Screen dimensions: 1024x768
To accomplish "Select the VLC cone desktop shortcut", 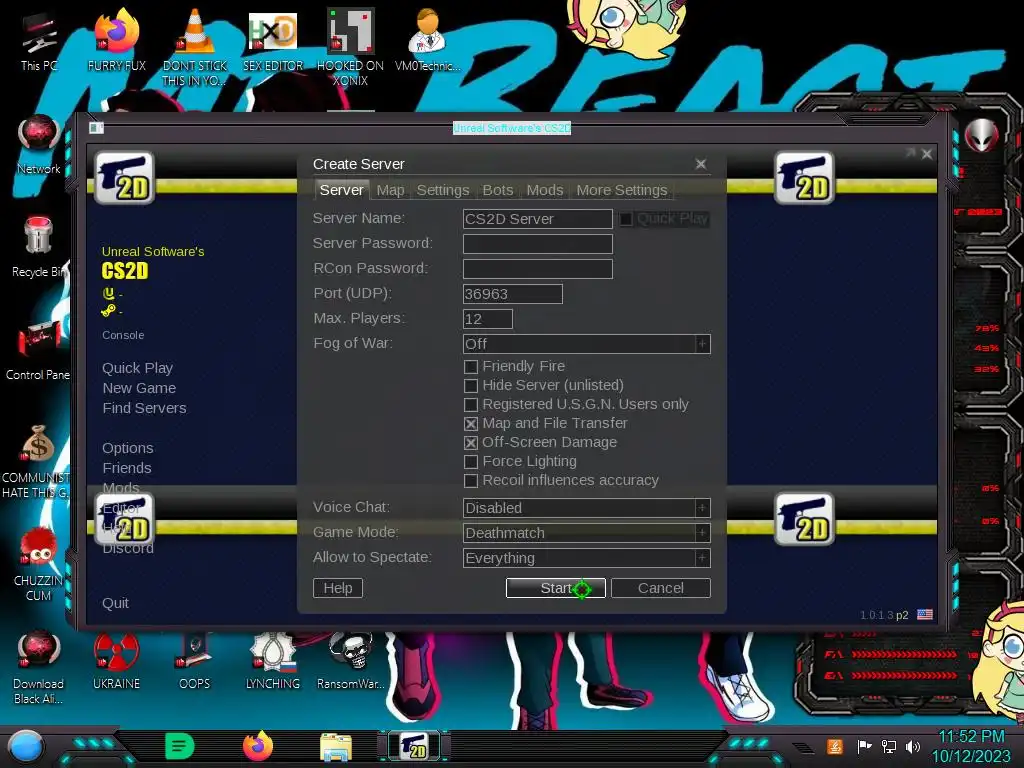I will 195,47.
